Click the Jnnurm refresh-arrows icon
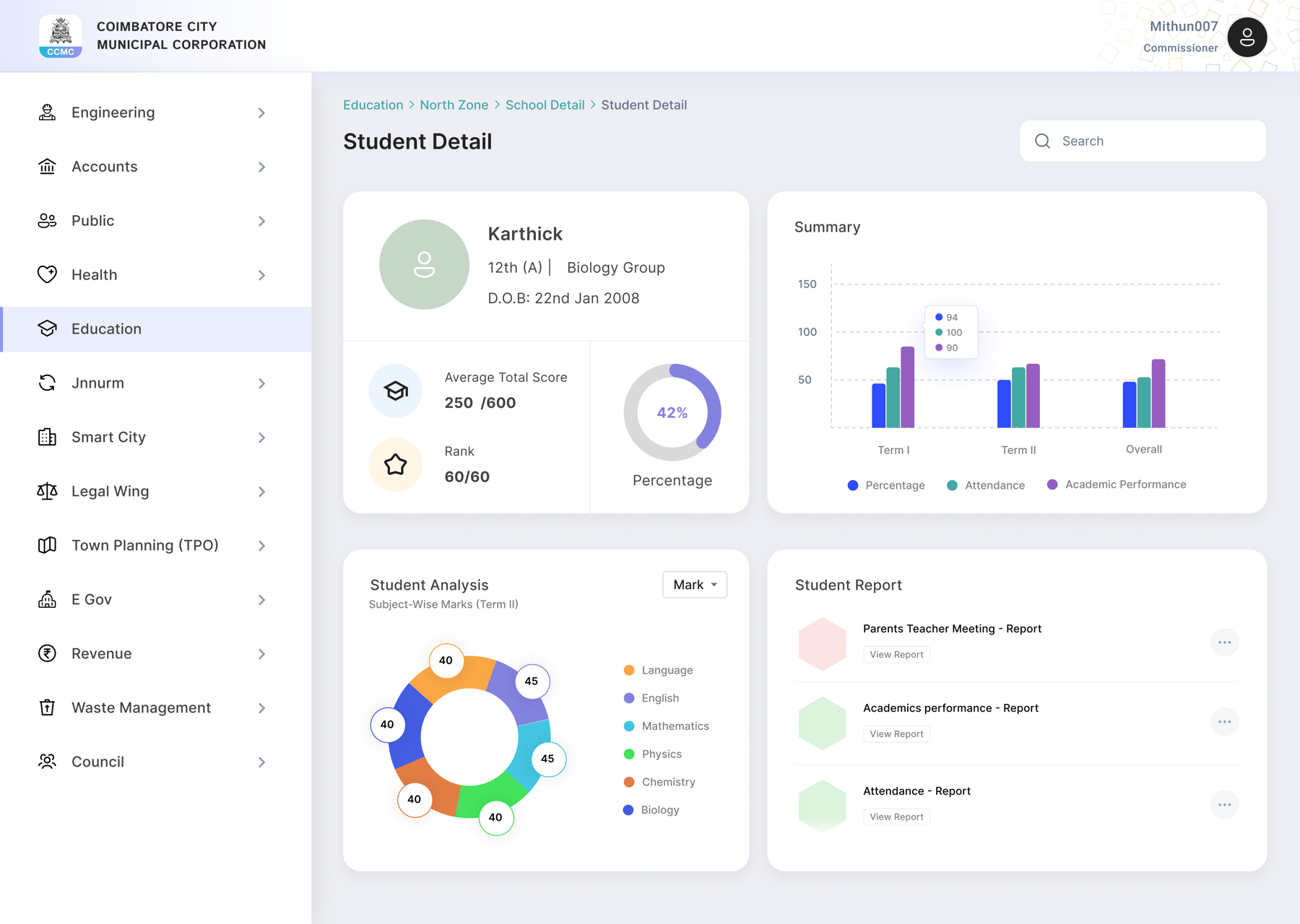The image size is (1300, 924). (x=47, y=383)
